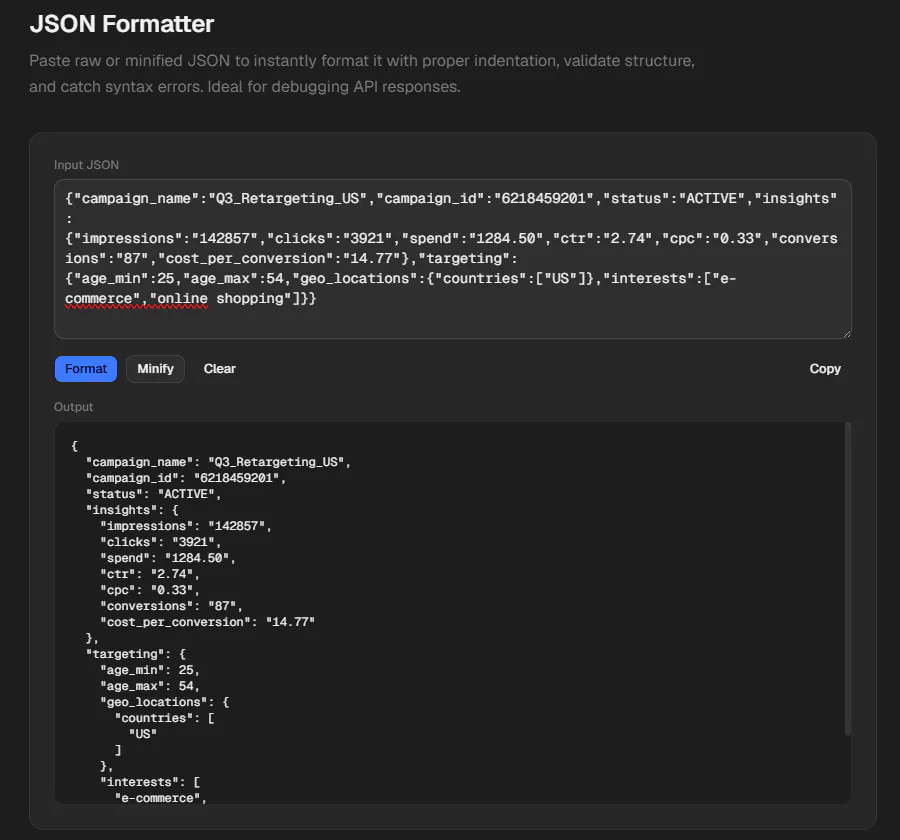
Task: Click the Output label
Action: pos(73,407)
